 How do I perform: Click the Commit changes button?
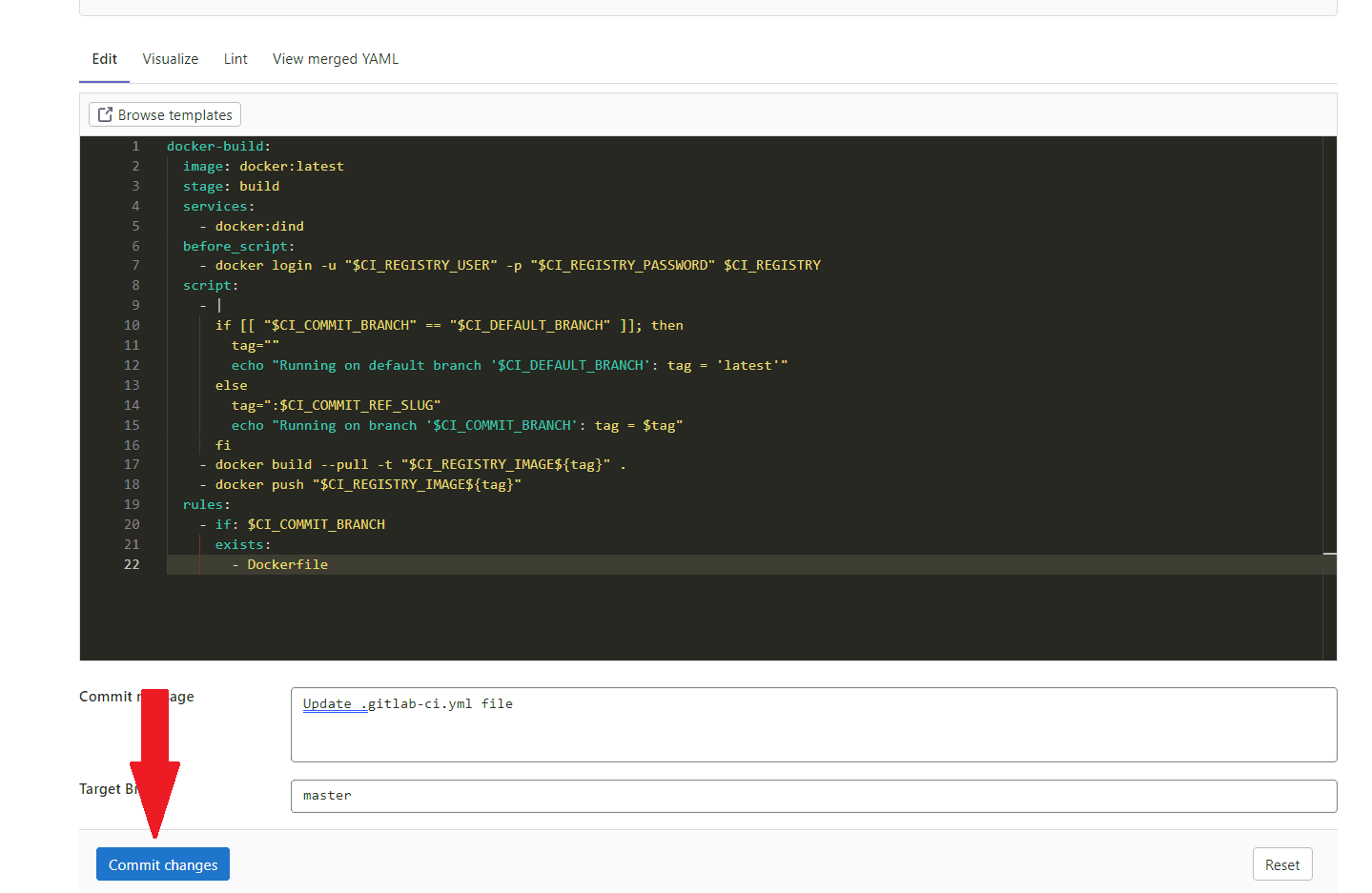coord(163,864)
